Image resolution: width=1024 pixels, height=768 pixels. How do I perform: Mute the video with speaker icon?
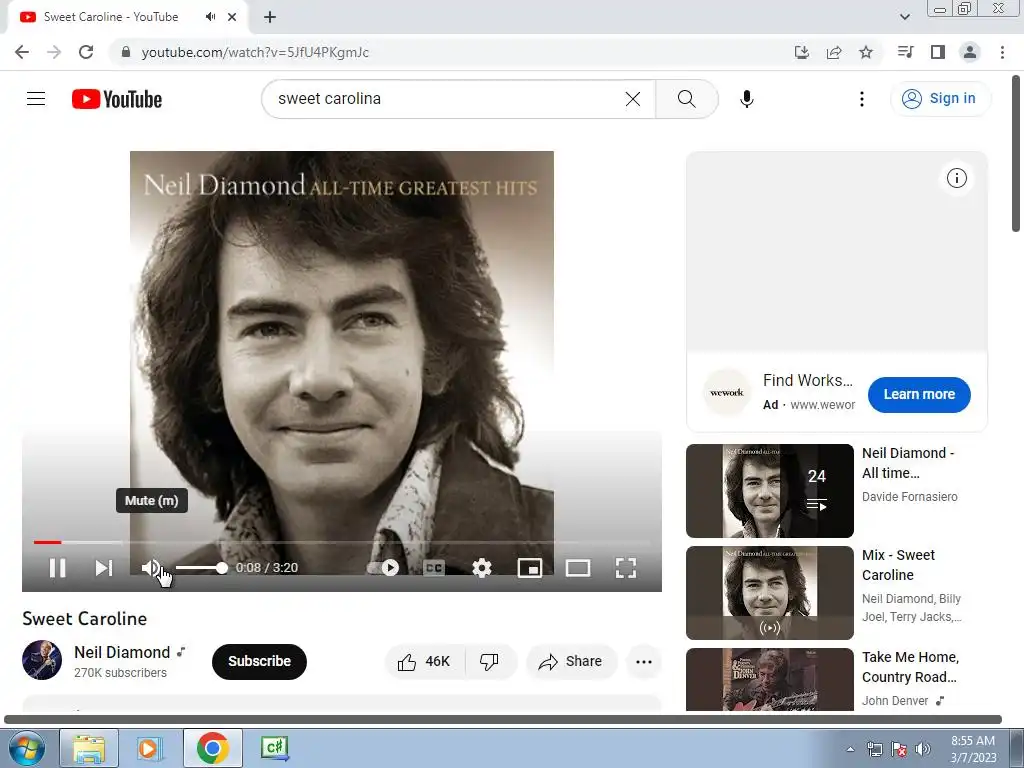(151, 568)
